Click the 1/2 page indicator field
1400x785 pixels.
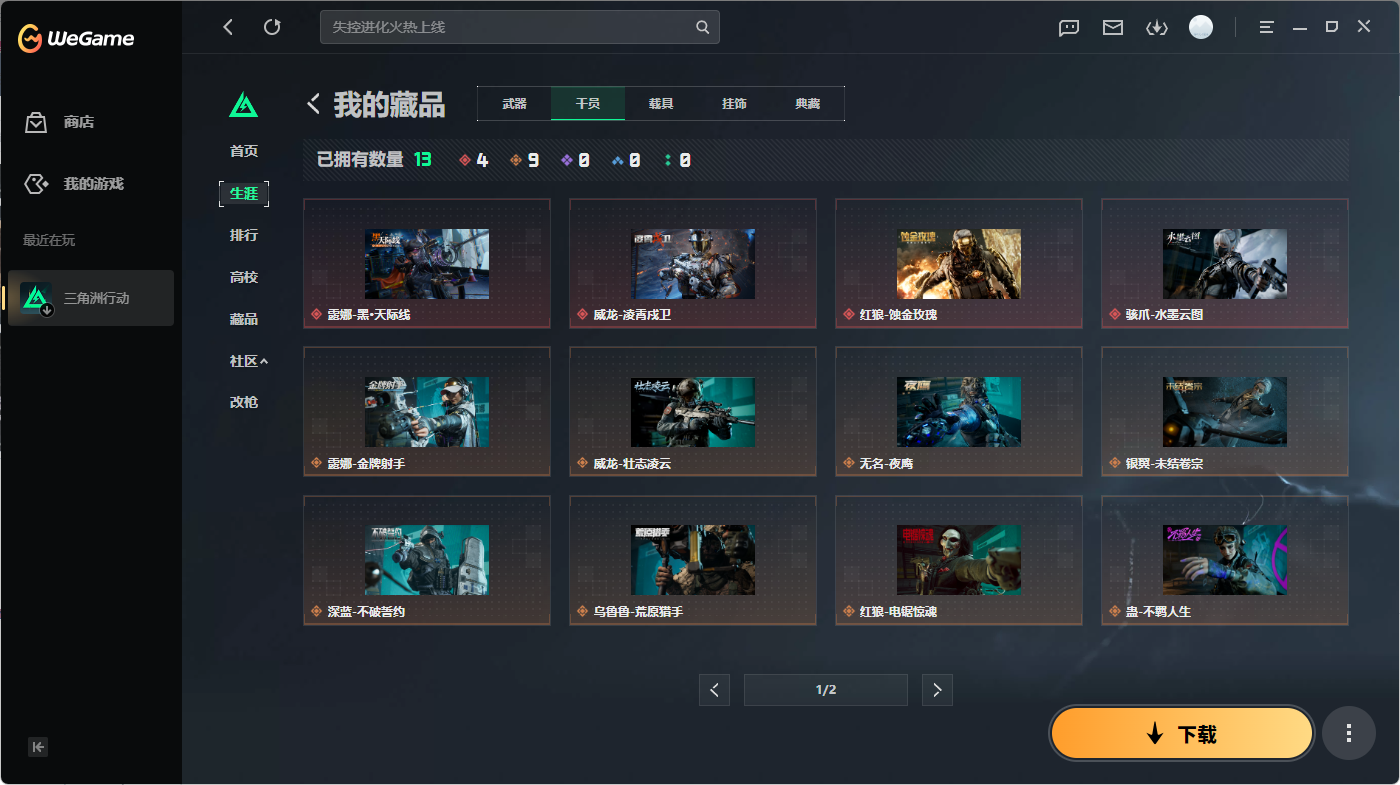pos(826,690)
